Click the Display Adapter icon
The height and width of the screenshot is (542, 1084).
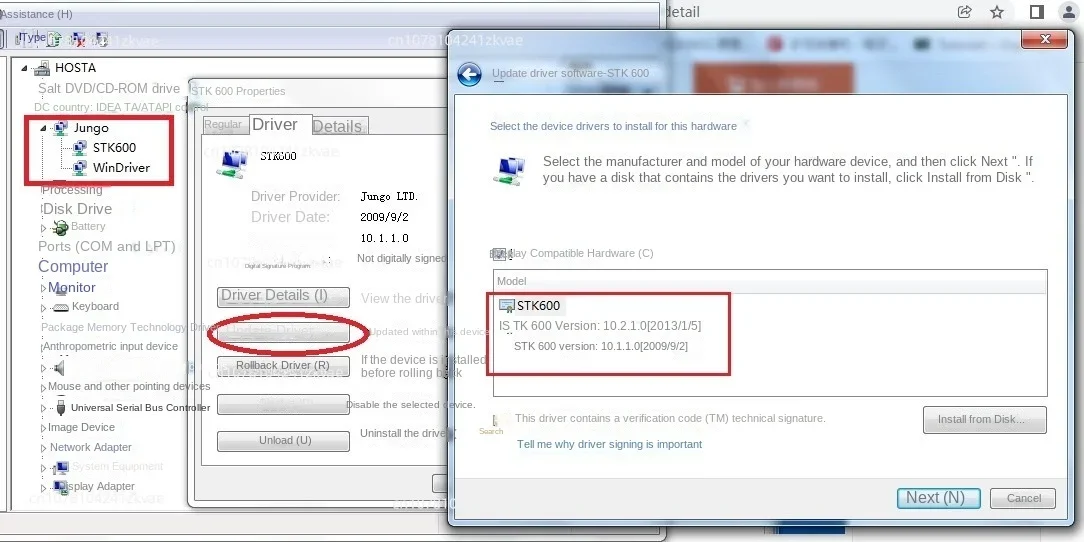[x=59, y=487]
